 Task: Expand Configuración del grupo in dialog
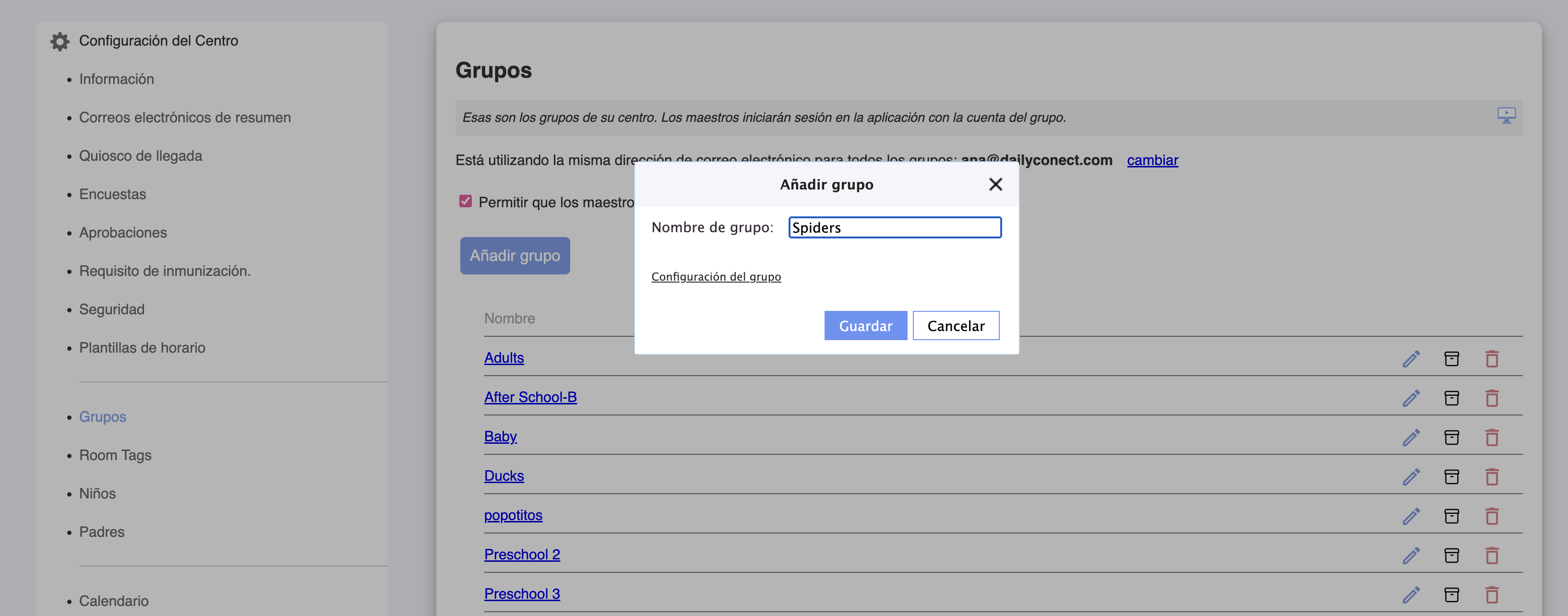point(716,277)
